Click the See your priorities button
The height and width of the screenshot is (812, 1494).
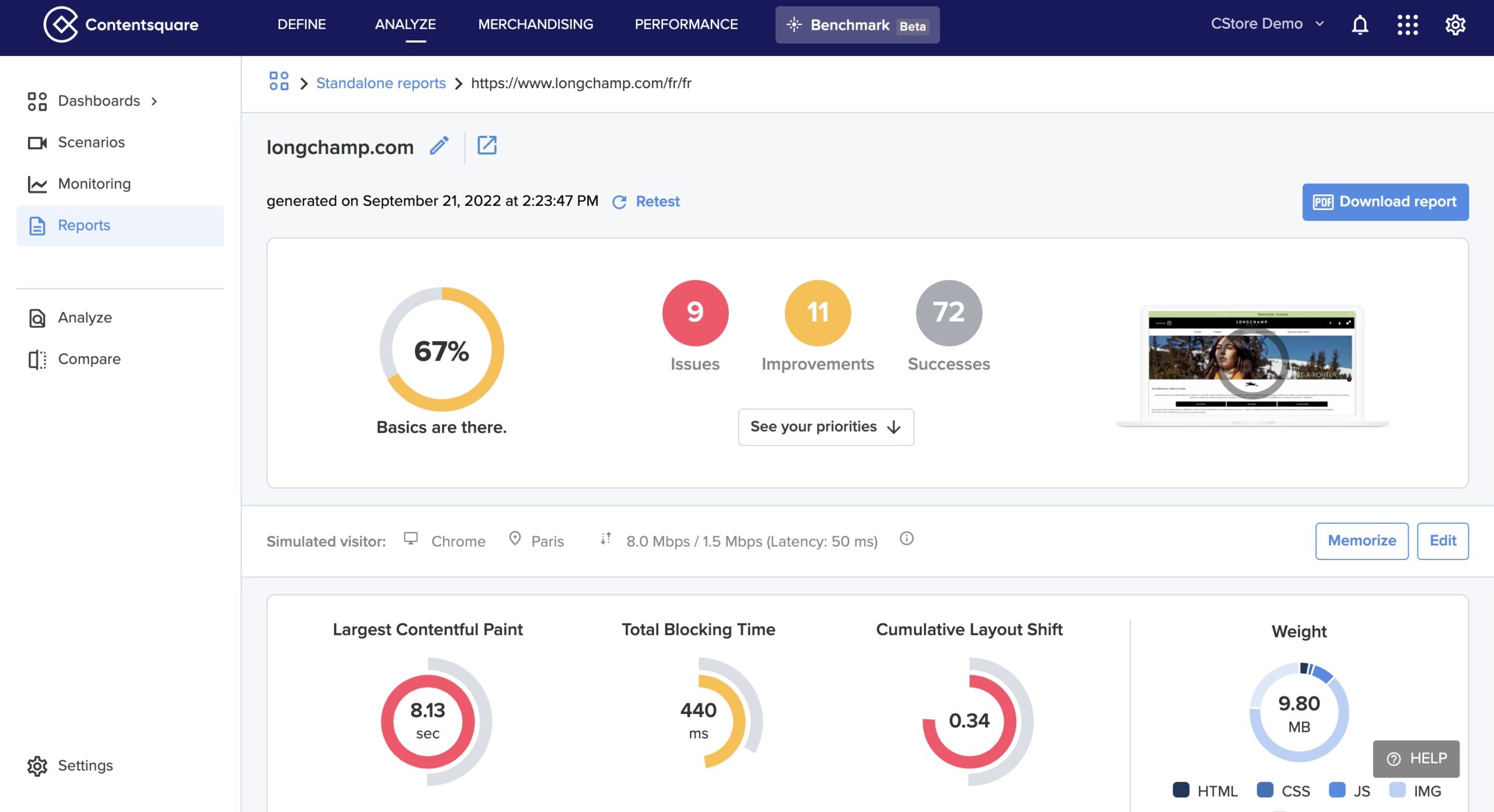click(826, 427)
